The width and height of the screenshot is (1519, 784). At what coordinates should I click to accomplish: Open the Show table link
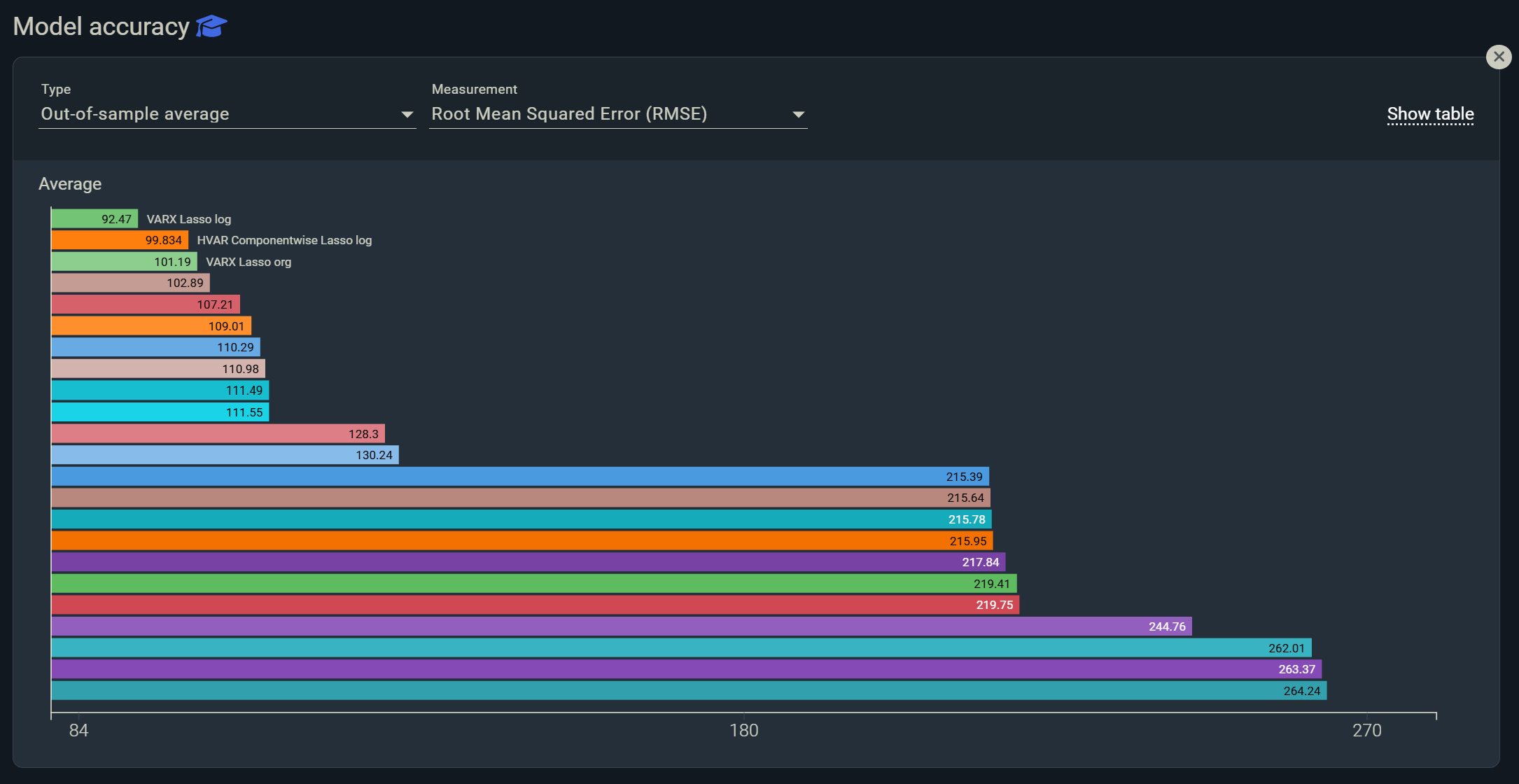tap(1430, 114)
